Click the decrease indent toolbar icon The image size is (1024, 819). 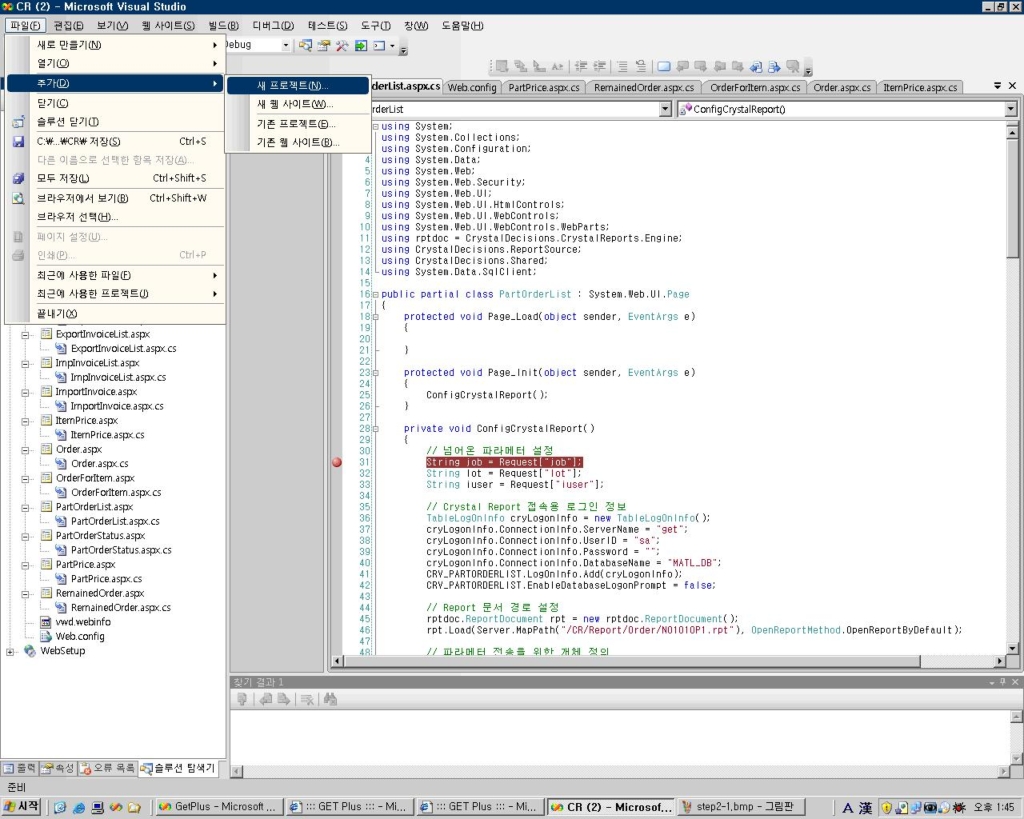tap(581, 66)
